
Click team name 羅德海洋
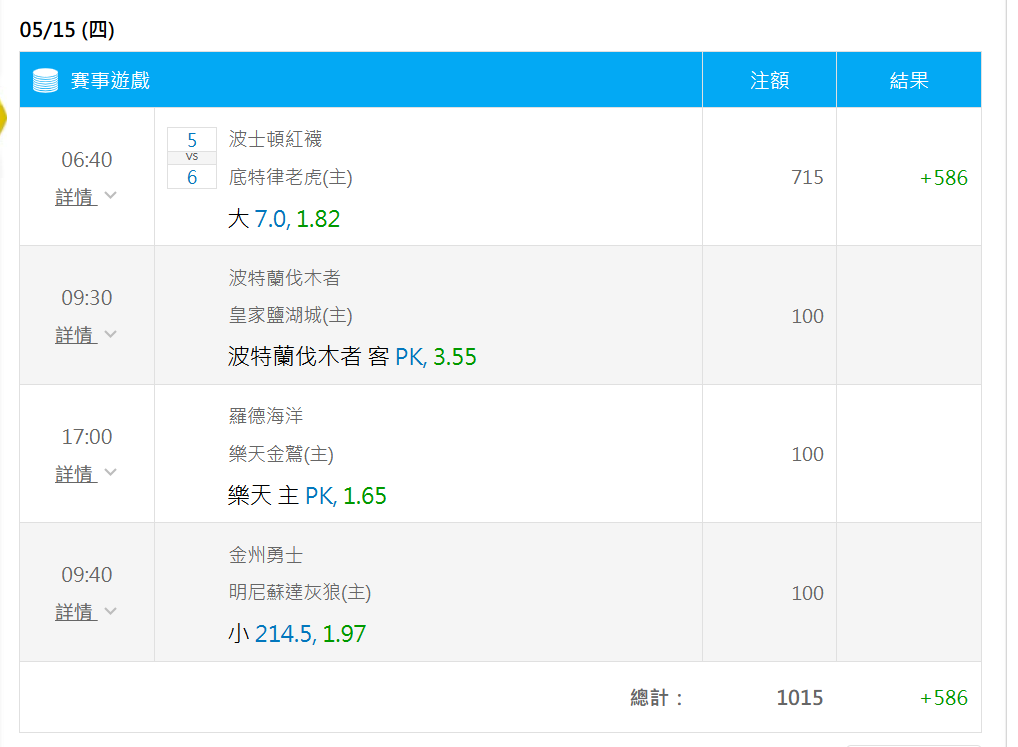click(266, 416)
